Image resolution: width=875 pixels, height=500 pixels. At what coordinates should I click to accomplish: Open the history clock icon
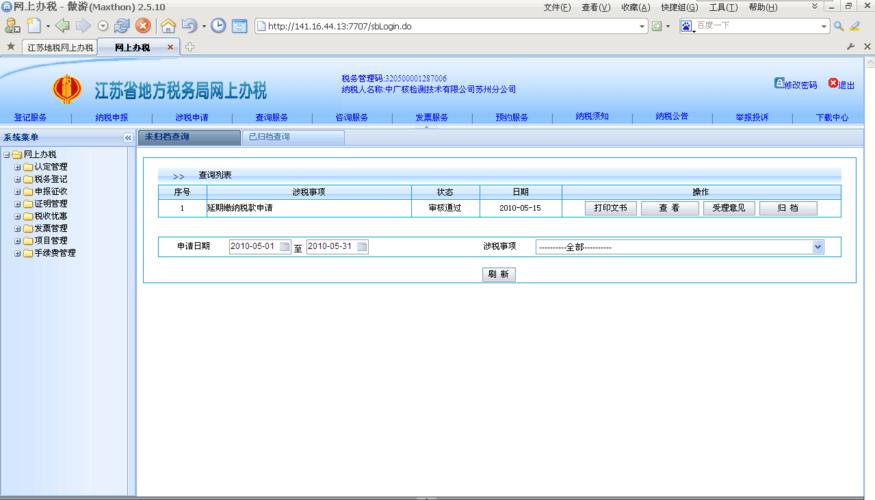click(x=218, y=26)
